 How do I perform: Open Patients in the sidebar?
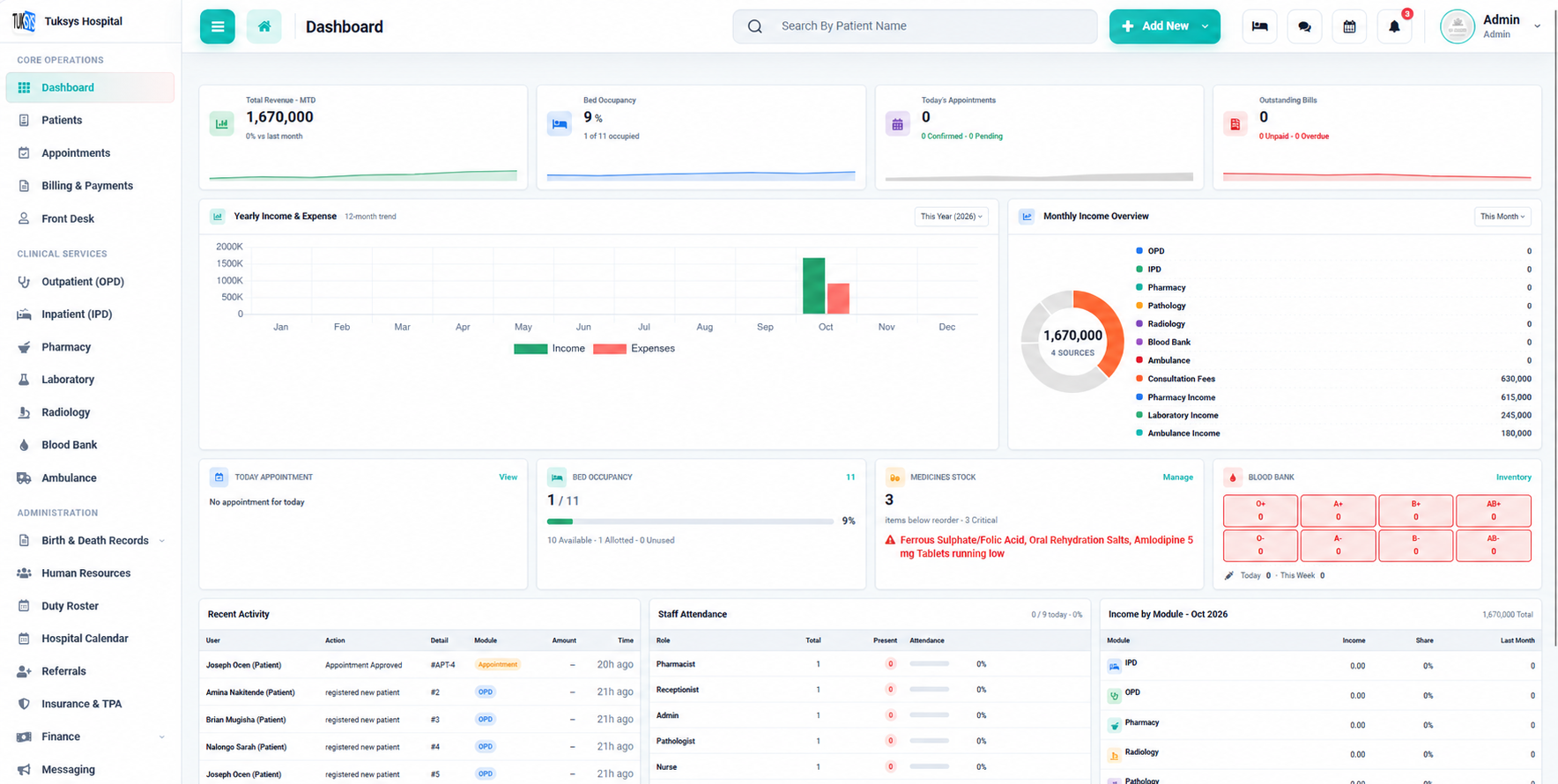coord(91,120)
